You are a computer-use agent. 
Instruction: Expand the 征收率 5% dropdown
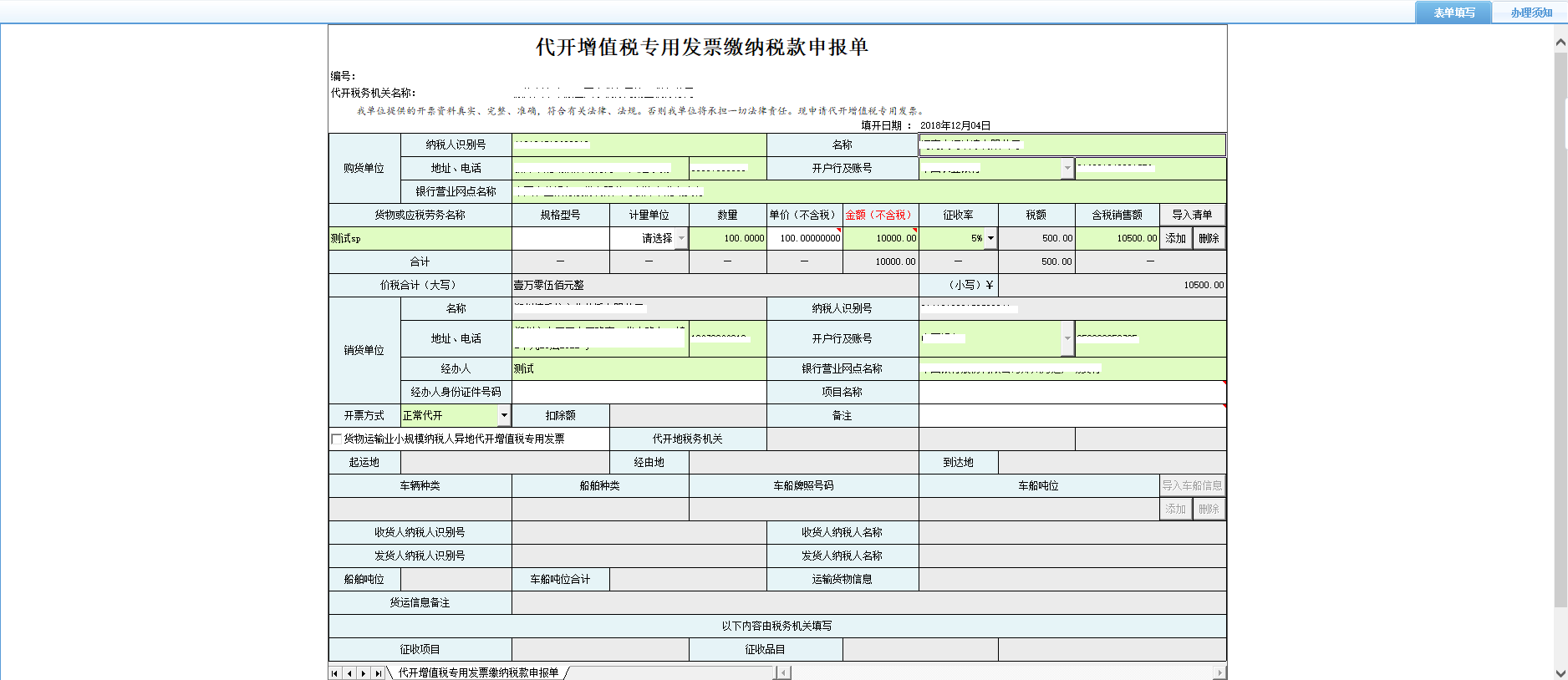[990, 239]
